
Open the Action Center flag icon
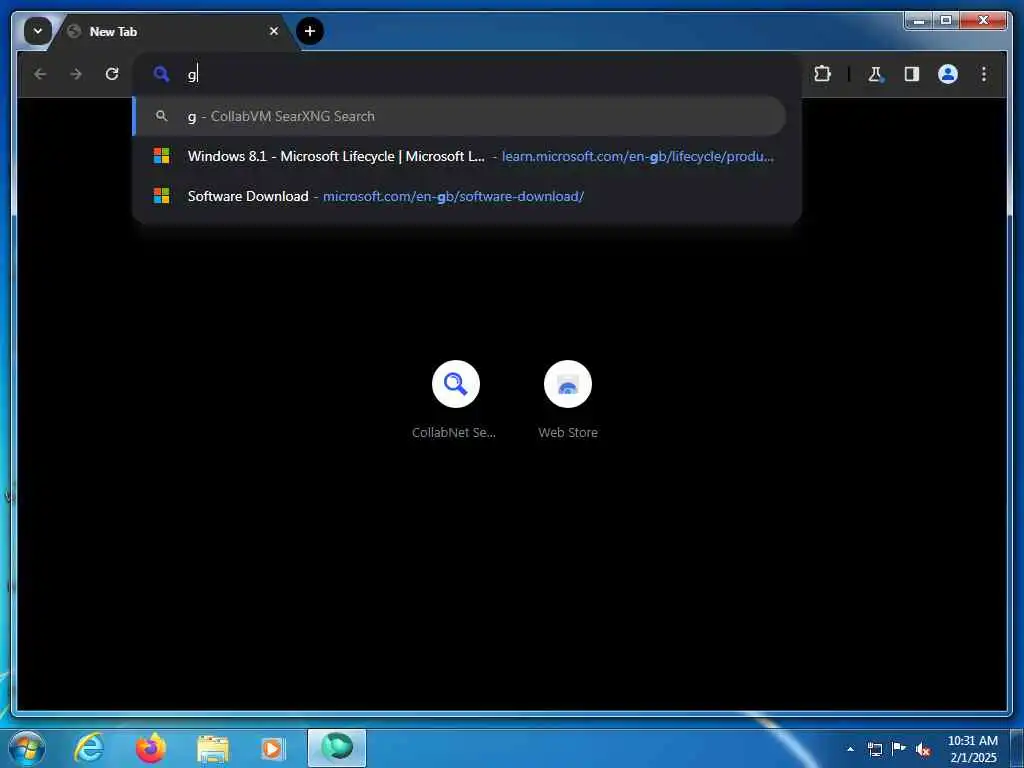tap(899, 749)
